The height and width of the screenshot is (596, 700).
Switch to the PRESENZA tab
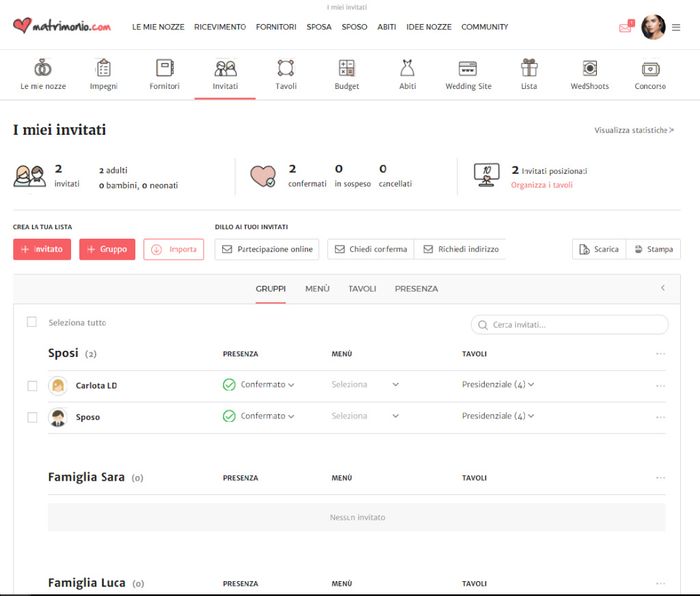coord(416,289)
